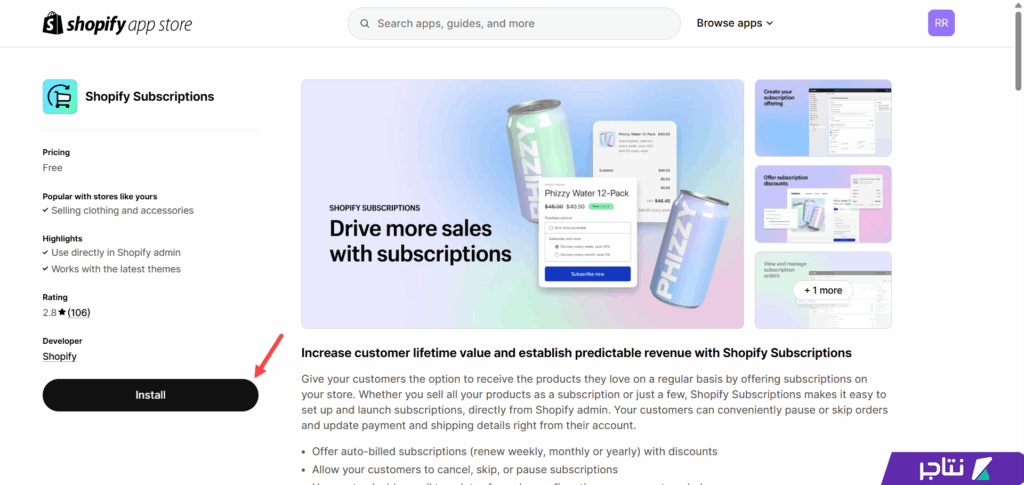The width and height of the screenshot is (1024, 485).
Task: Open the Shopify developer link
Action: (59, 356)
